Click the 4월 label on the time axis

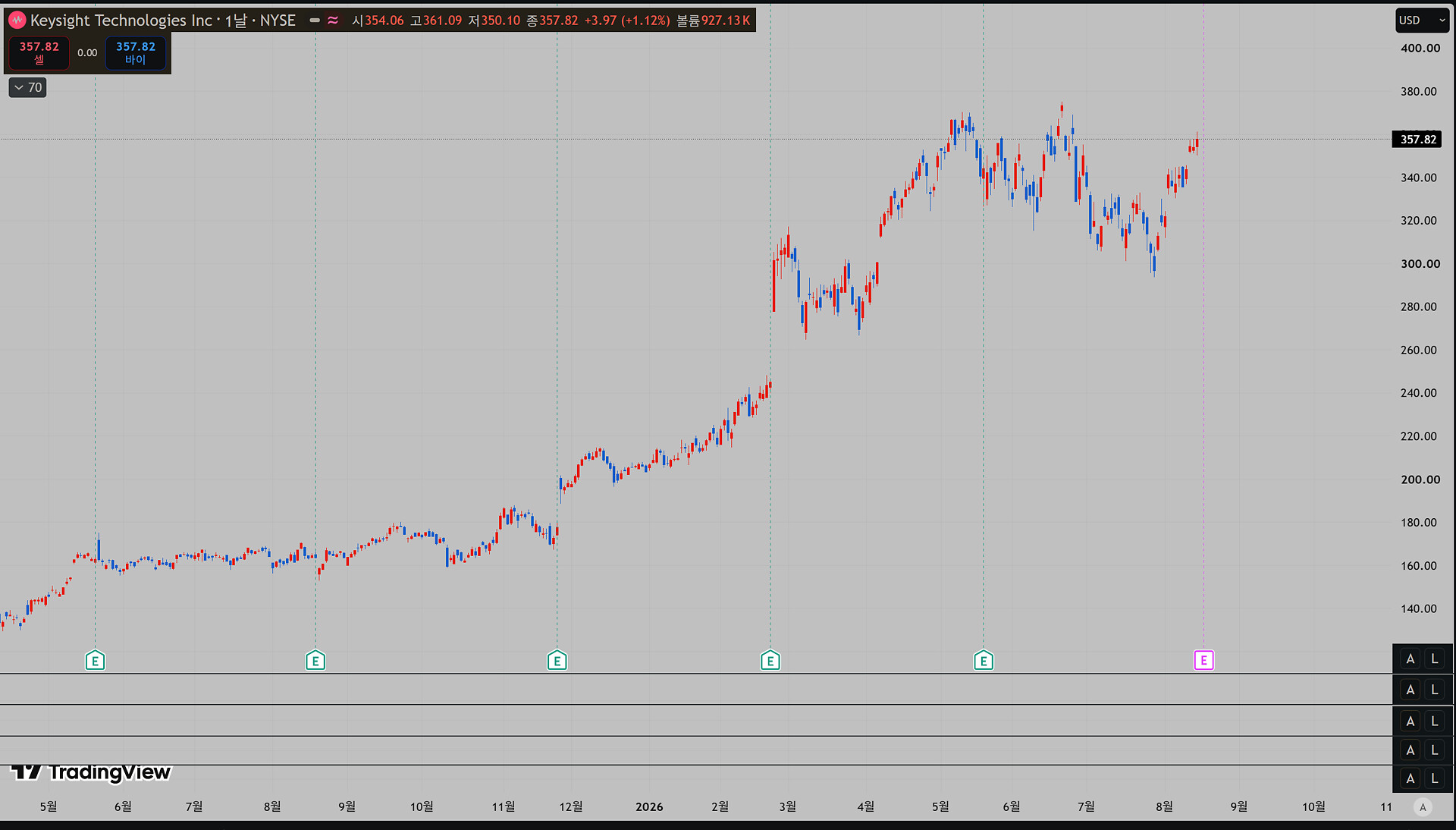click(865, 807)
